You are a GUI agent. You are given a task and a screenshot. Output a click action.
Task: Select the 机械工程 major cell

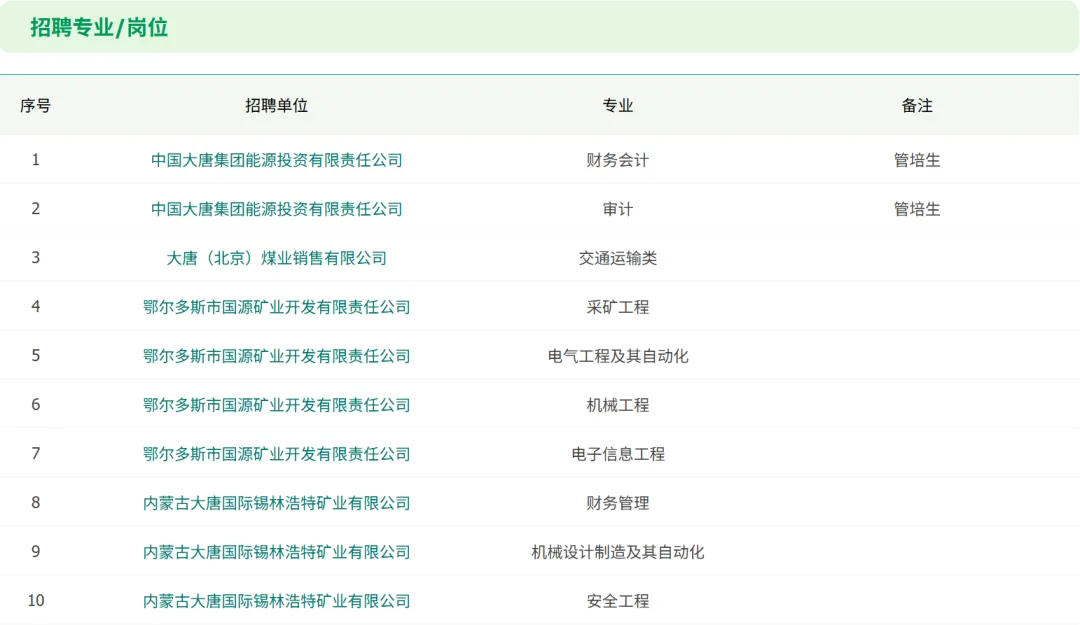618,404
